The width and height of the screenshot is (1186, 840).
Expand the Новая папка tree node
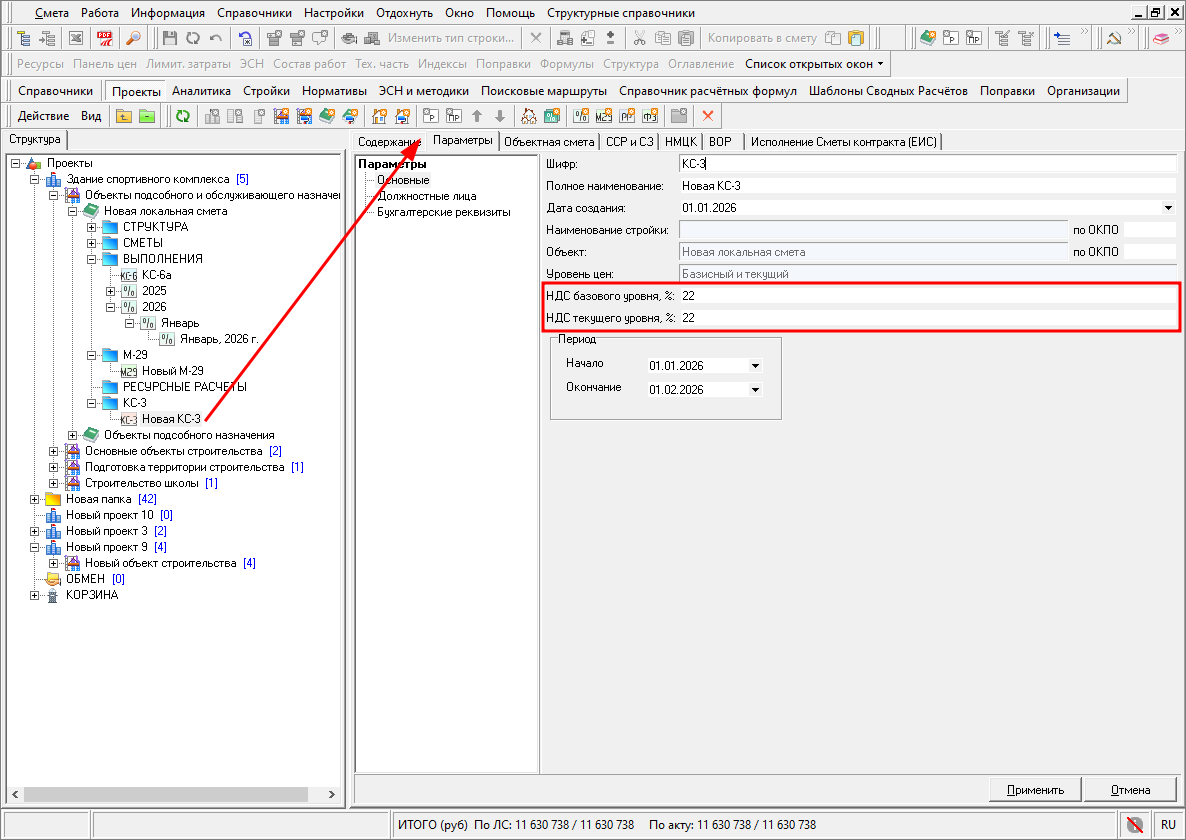(35, 499)
